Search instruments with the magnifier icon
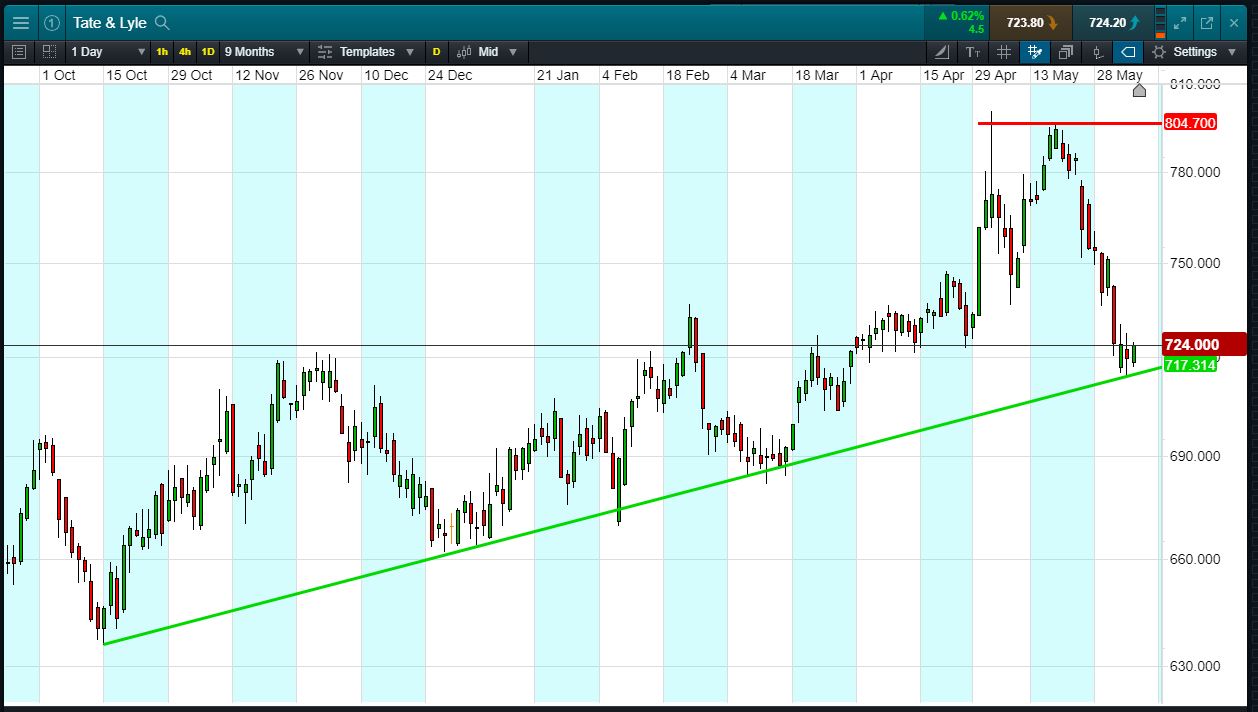This screenshot has width=1258, height=712. pyautogui.click(x=163, y=22)
